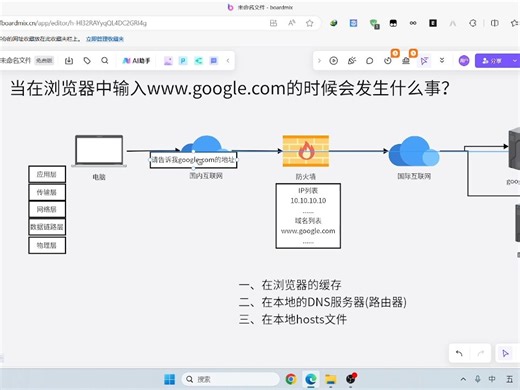Select the 物理层 box
This screenshot has width=520, height=390.
tap(47, 245)
